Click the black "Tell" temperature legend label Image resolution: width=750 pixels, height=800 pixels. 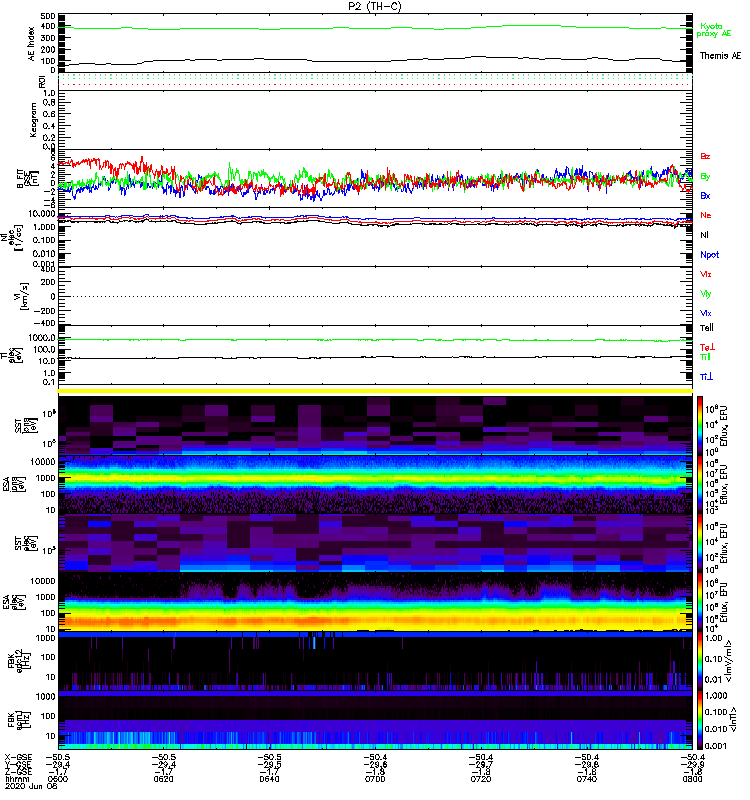pos(707,328)
